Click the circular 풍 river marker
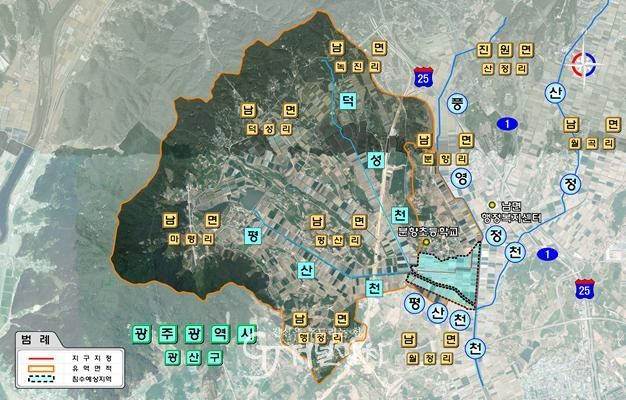Image resolution: width=626 pixels, height=400 pixels. coord(459,103)
